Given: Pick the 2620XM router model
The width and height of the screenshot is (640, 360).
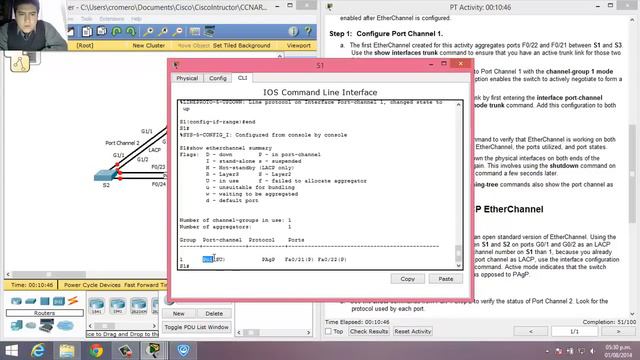Looking at the screenshot, I should coord(138,306).
